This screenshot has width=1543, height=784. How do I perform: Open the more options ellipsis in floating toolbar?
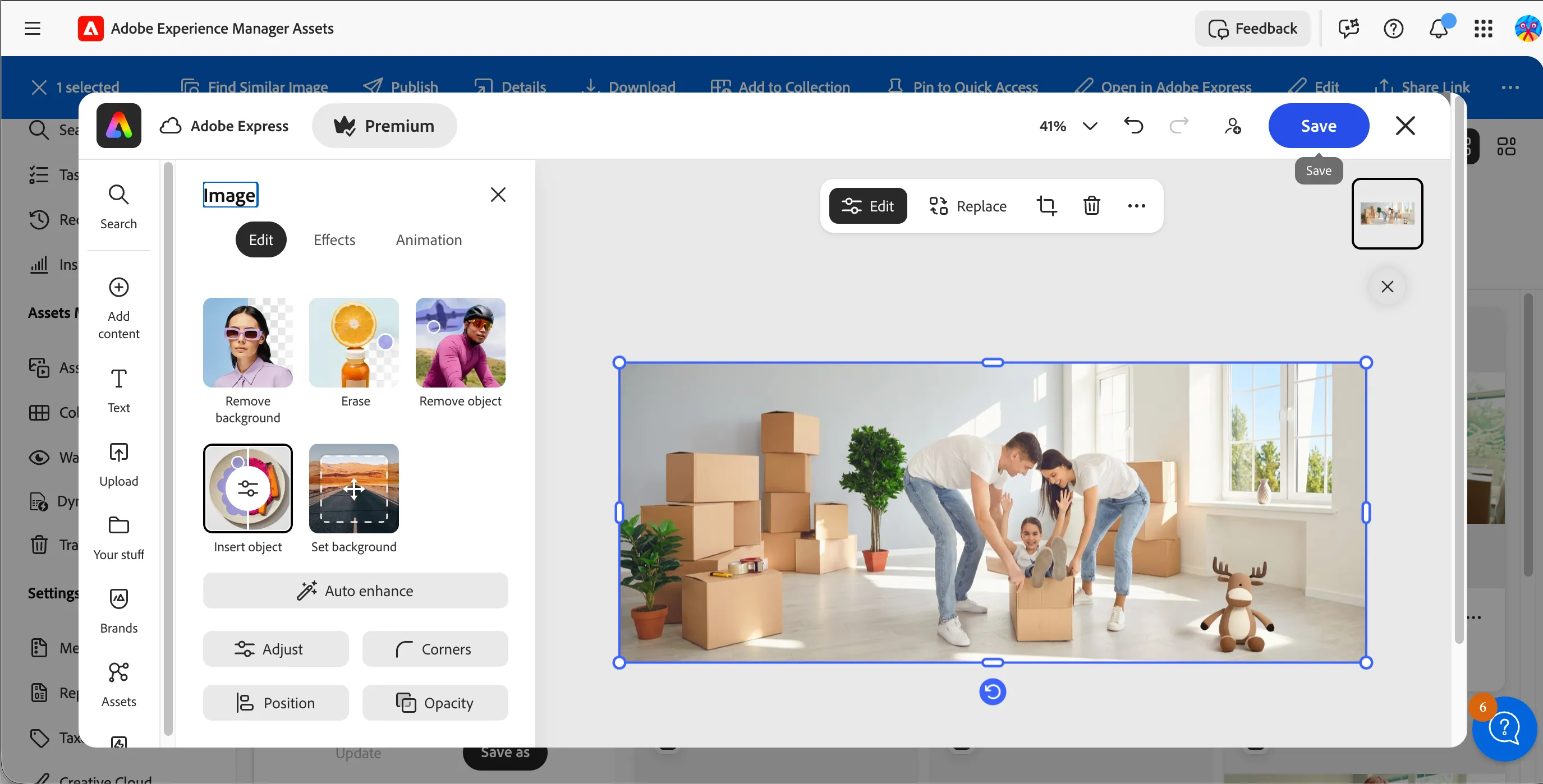point(1136,206)
